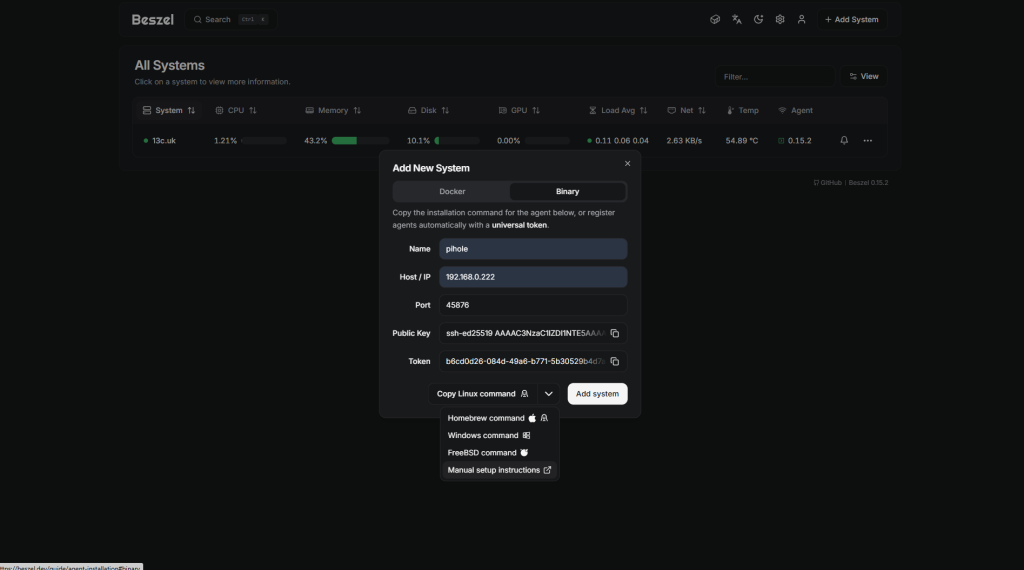Open the language selector icon
Viewport: 1024px width, 570px height.
[736, 19]
